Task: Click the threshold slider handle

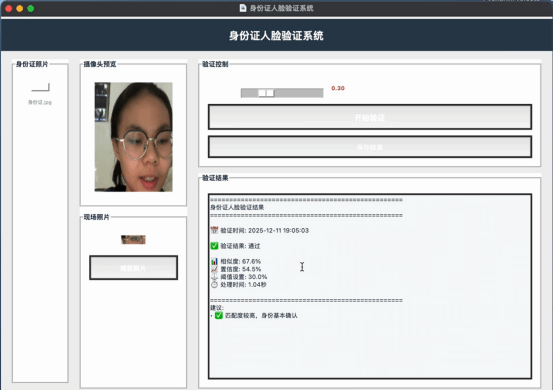Action: point(266,93)
